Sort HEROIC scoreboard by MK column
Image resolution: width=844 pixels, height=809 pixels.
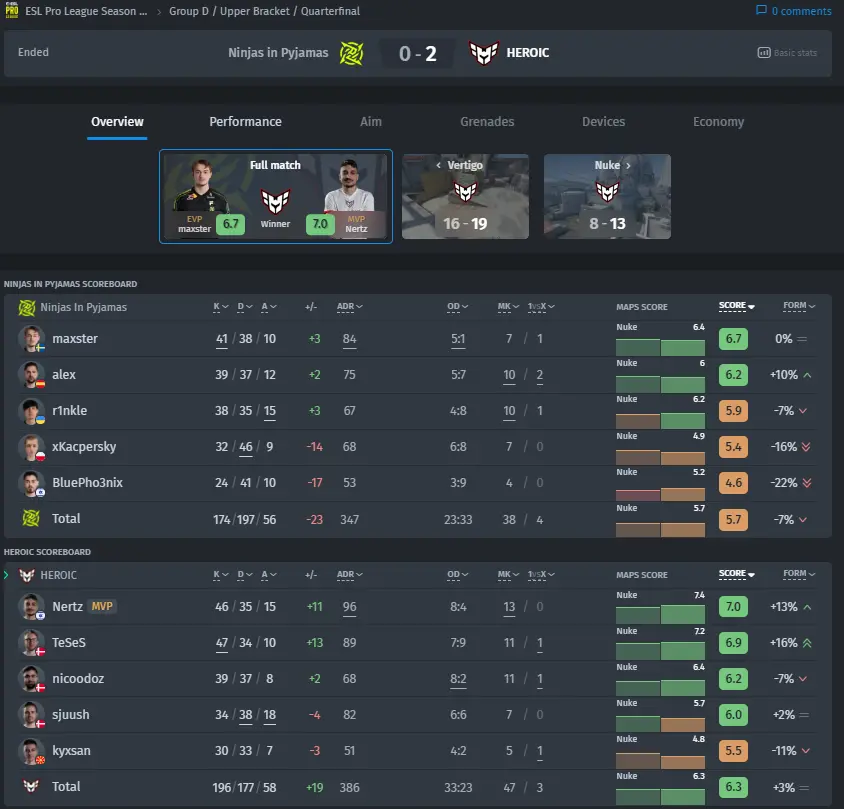pos(508,574)
